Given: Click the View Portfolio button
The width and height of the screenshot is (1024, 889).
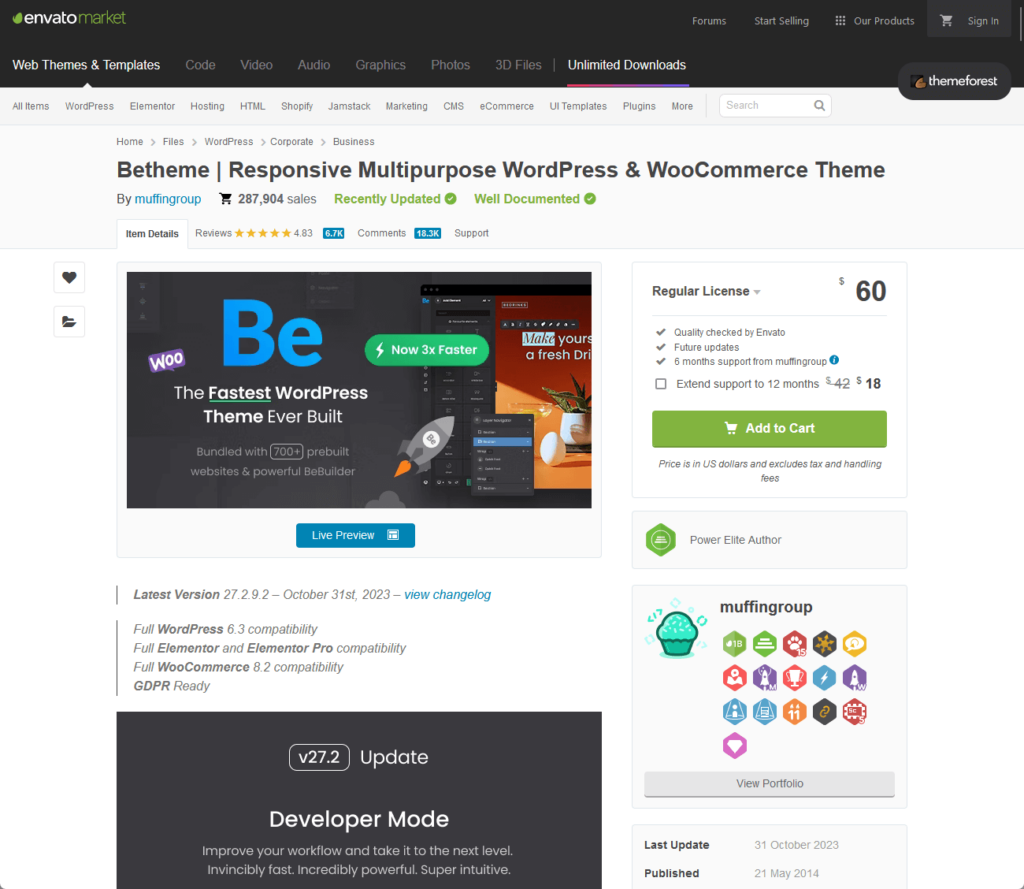Looking at the screenshot, I should 769,784.
